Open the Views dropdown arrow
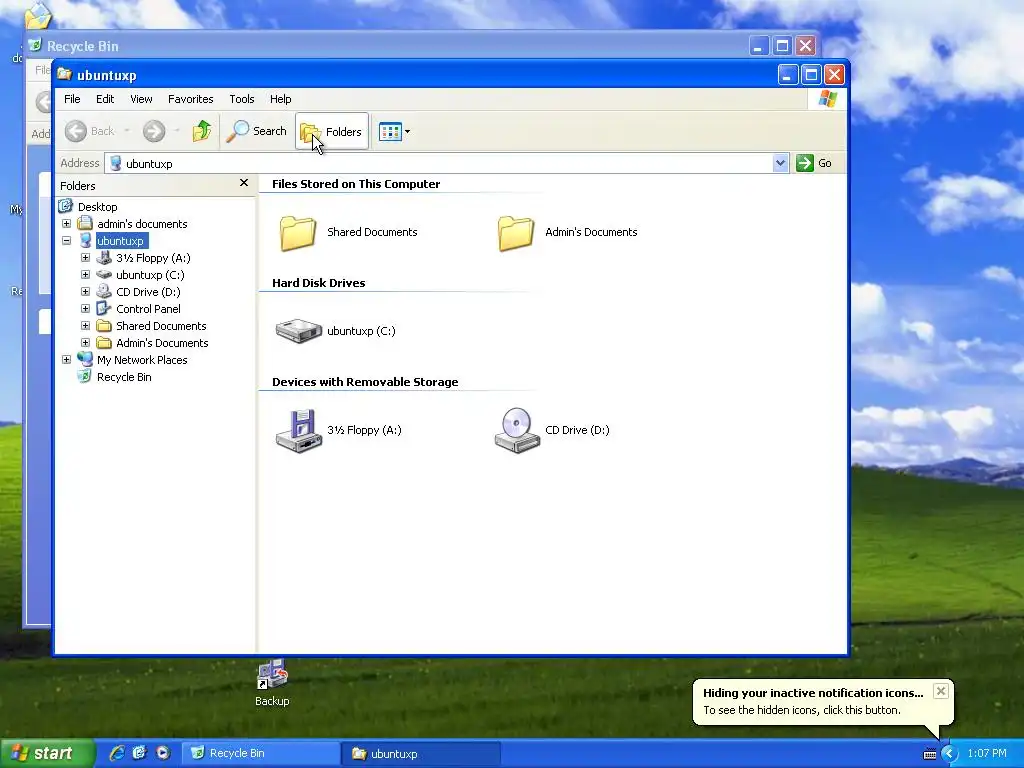Viewport: 1024px width, 768px height. 408,131
